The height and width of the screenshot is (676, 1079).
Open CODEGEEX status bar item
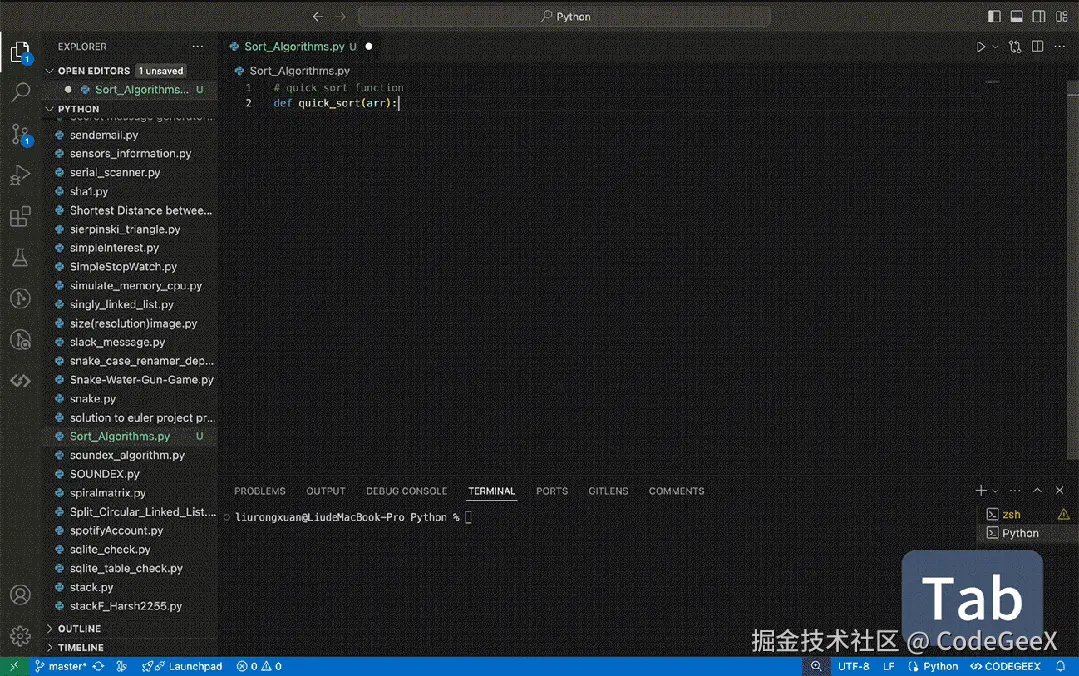pos(1005,666)
